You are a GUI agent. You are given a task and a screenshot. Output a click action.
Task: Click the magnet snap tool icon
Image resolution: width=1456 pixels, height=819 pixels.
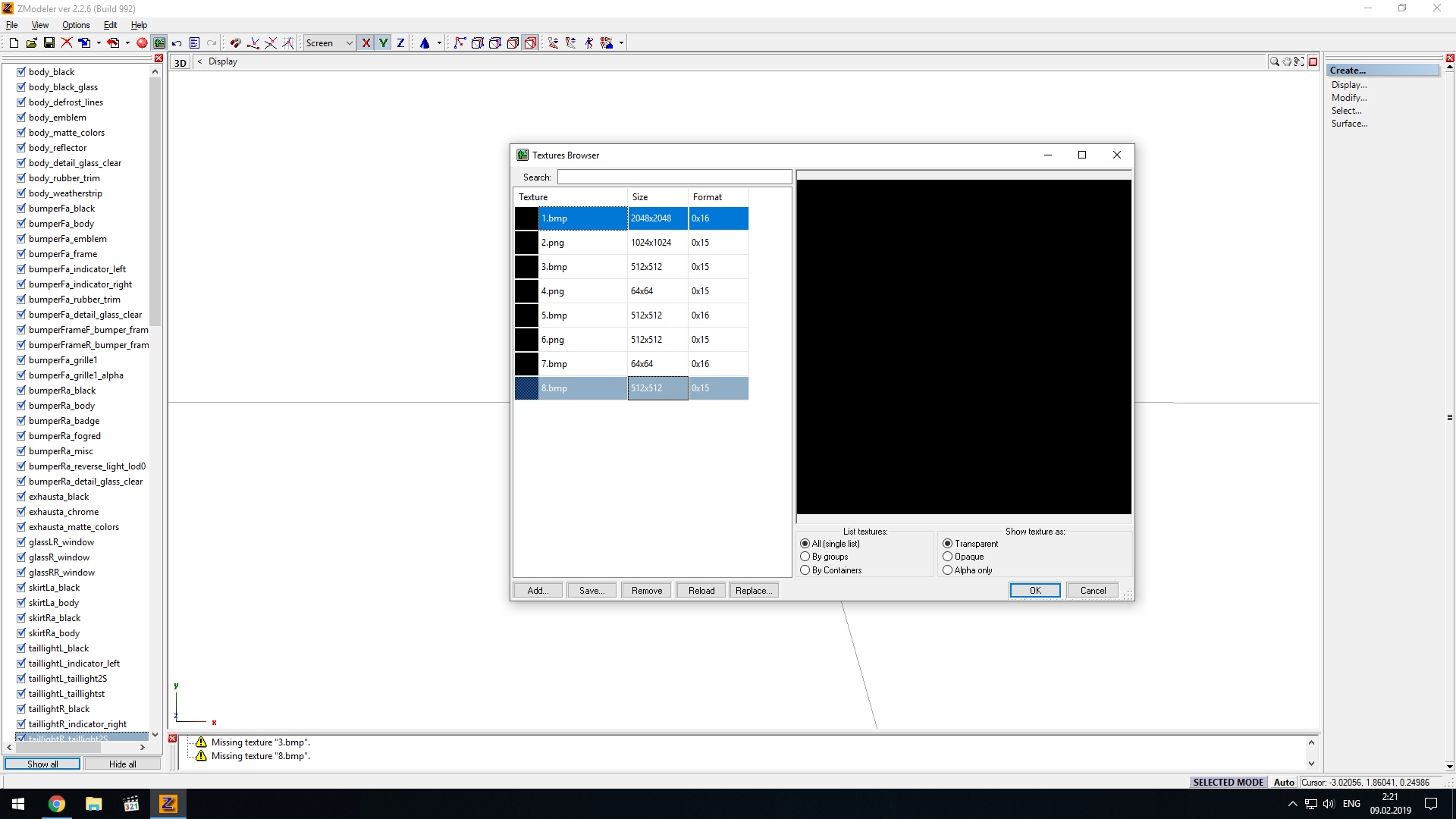tap(235, 43)
